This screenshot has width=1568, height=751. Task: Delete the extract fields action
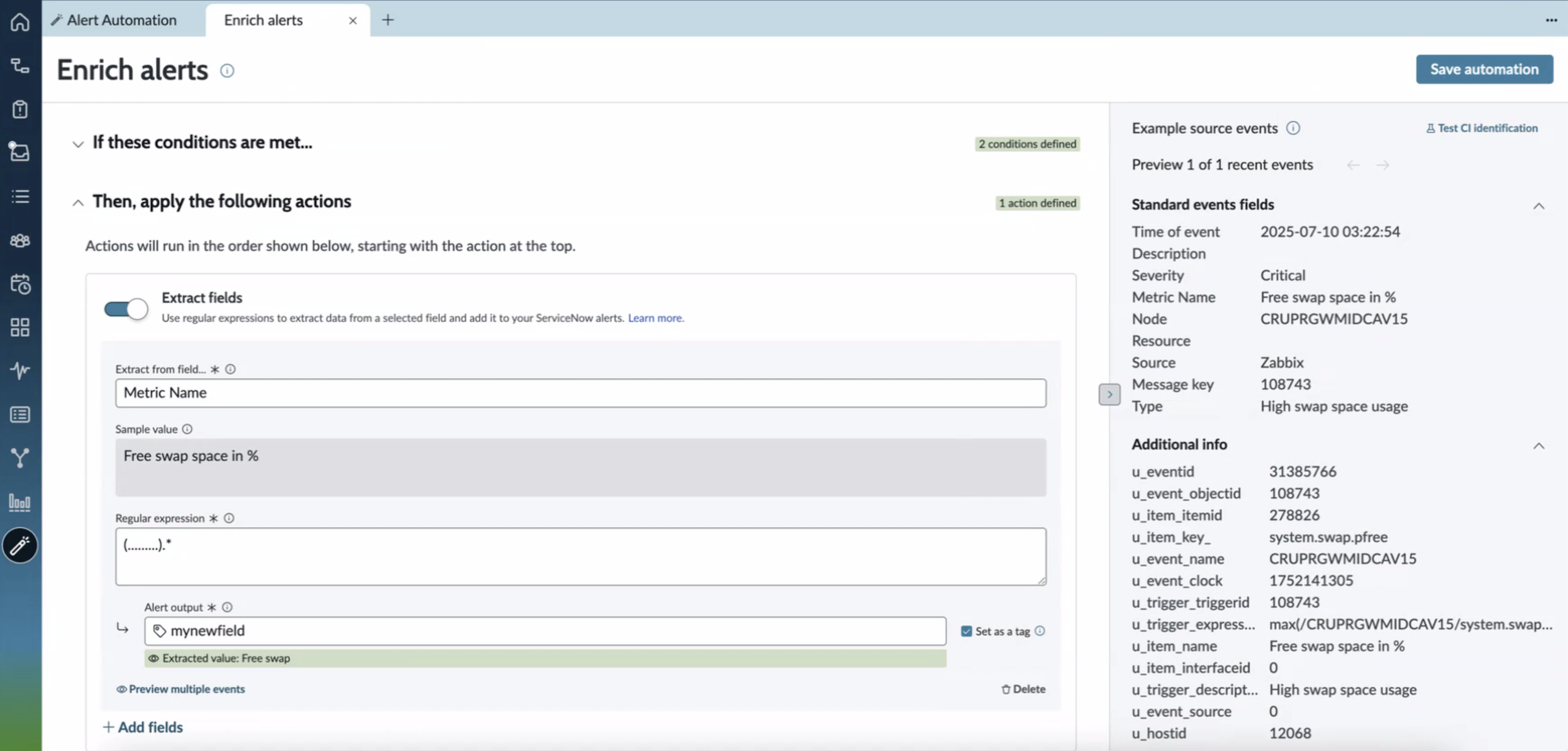[x=1023, y=689]
